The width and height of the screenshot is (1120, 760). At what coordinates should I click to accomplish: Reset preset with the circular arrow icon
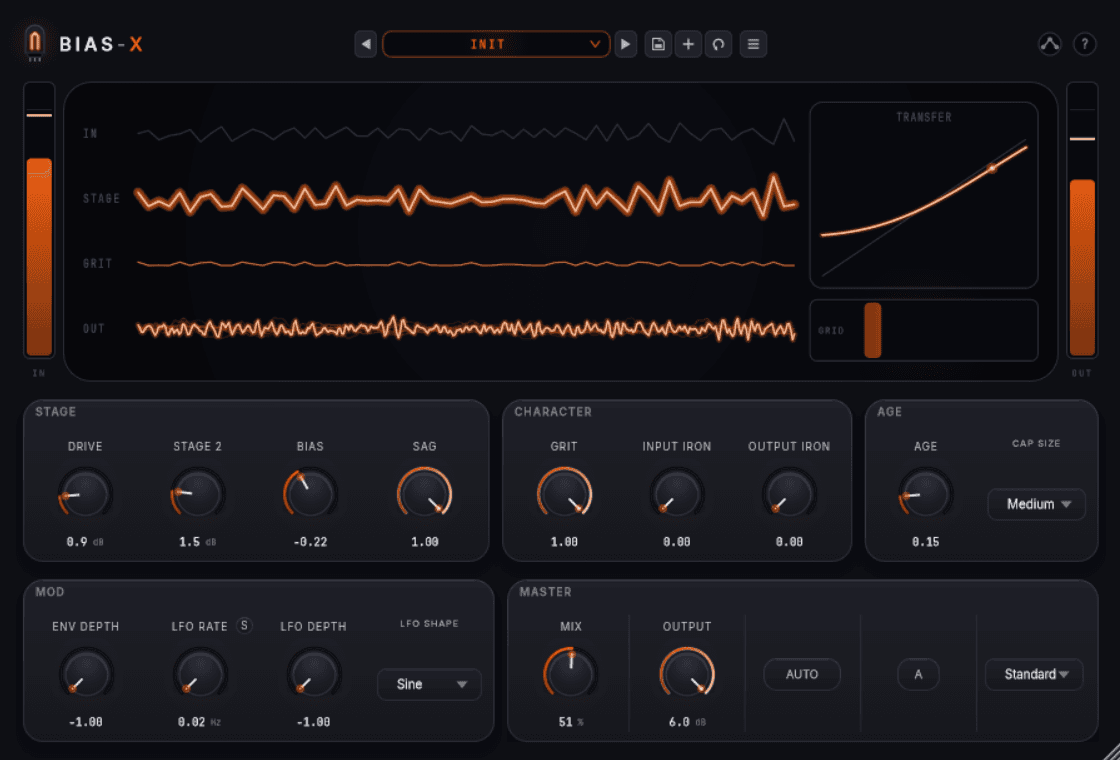click(x=719, y=44)
